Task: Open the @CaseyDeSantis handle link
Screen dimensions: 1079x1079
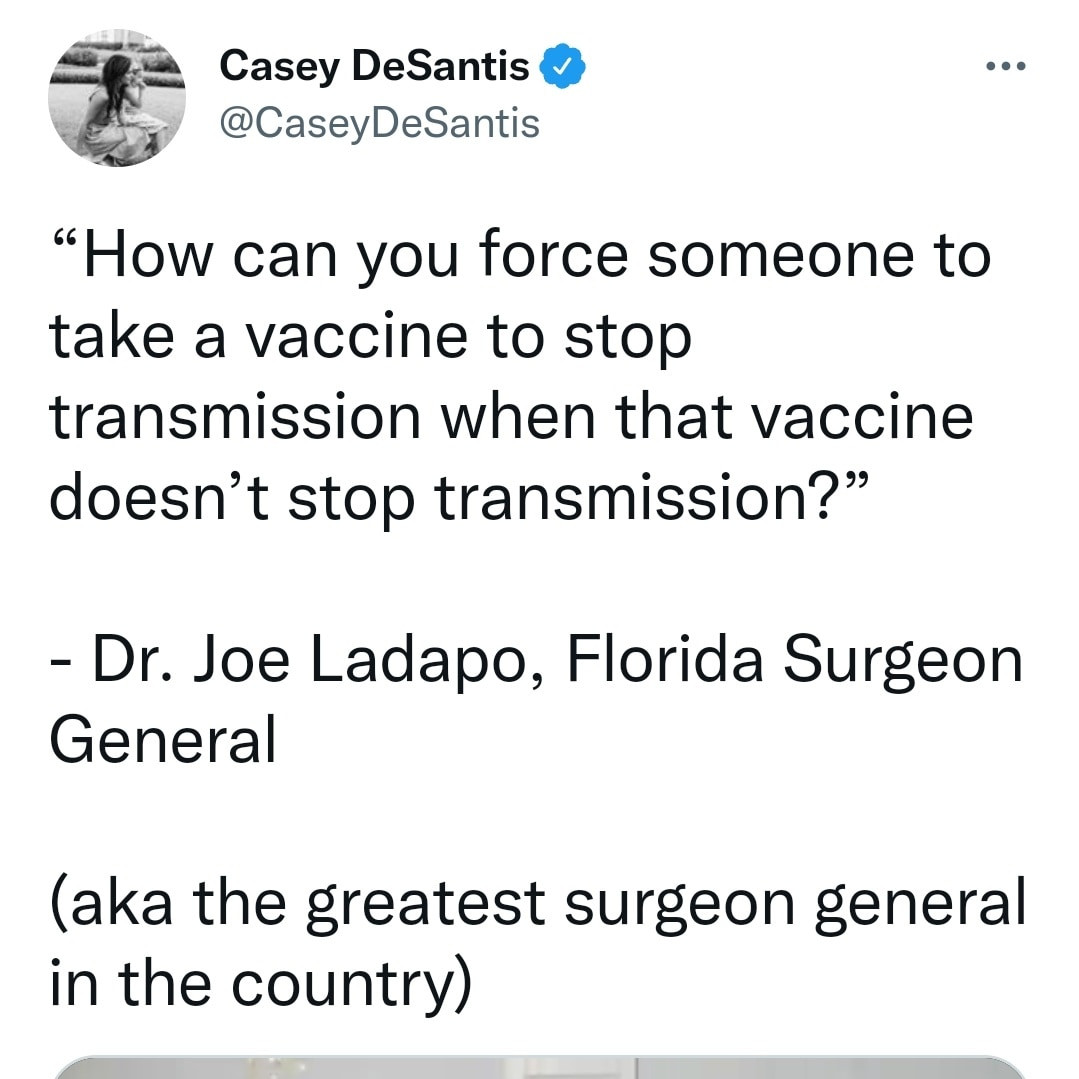Action: [379, 124]
